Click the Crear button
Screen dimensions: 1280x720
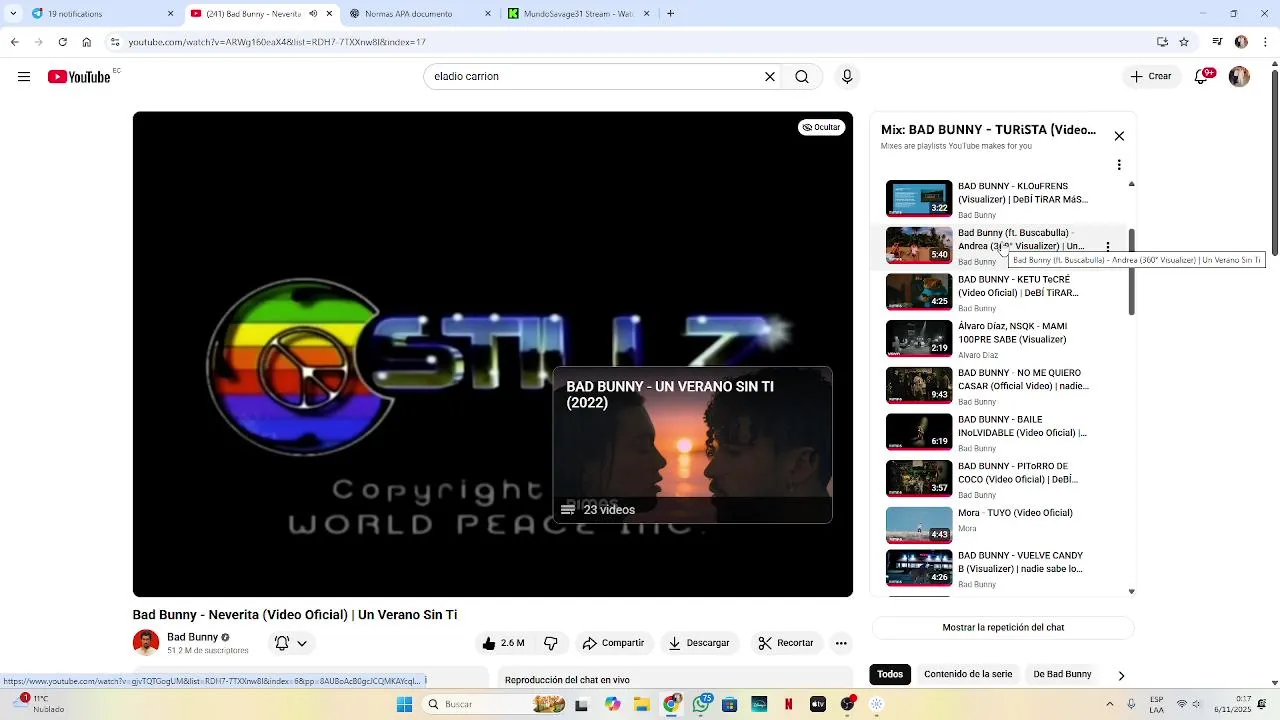point(1151,77)
